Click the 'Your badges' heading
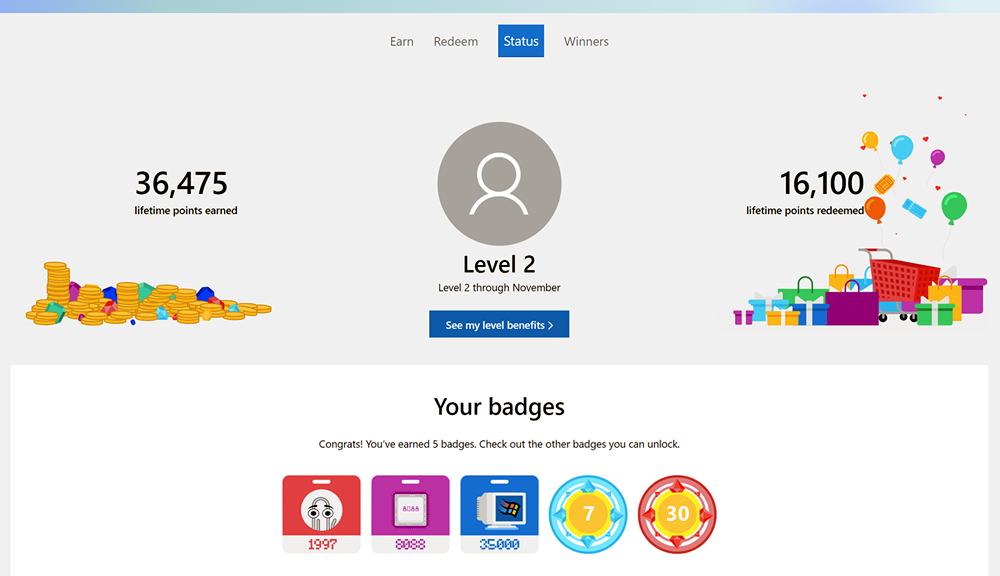Image resolution: width=1000 pixels, height=576 pixels. (x=499, y=407)
